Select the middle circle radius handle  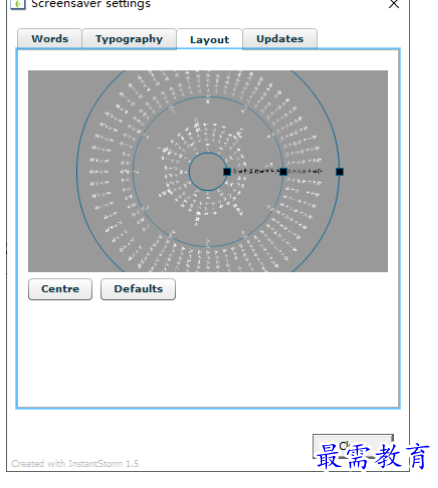click(283, 172)
